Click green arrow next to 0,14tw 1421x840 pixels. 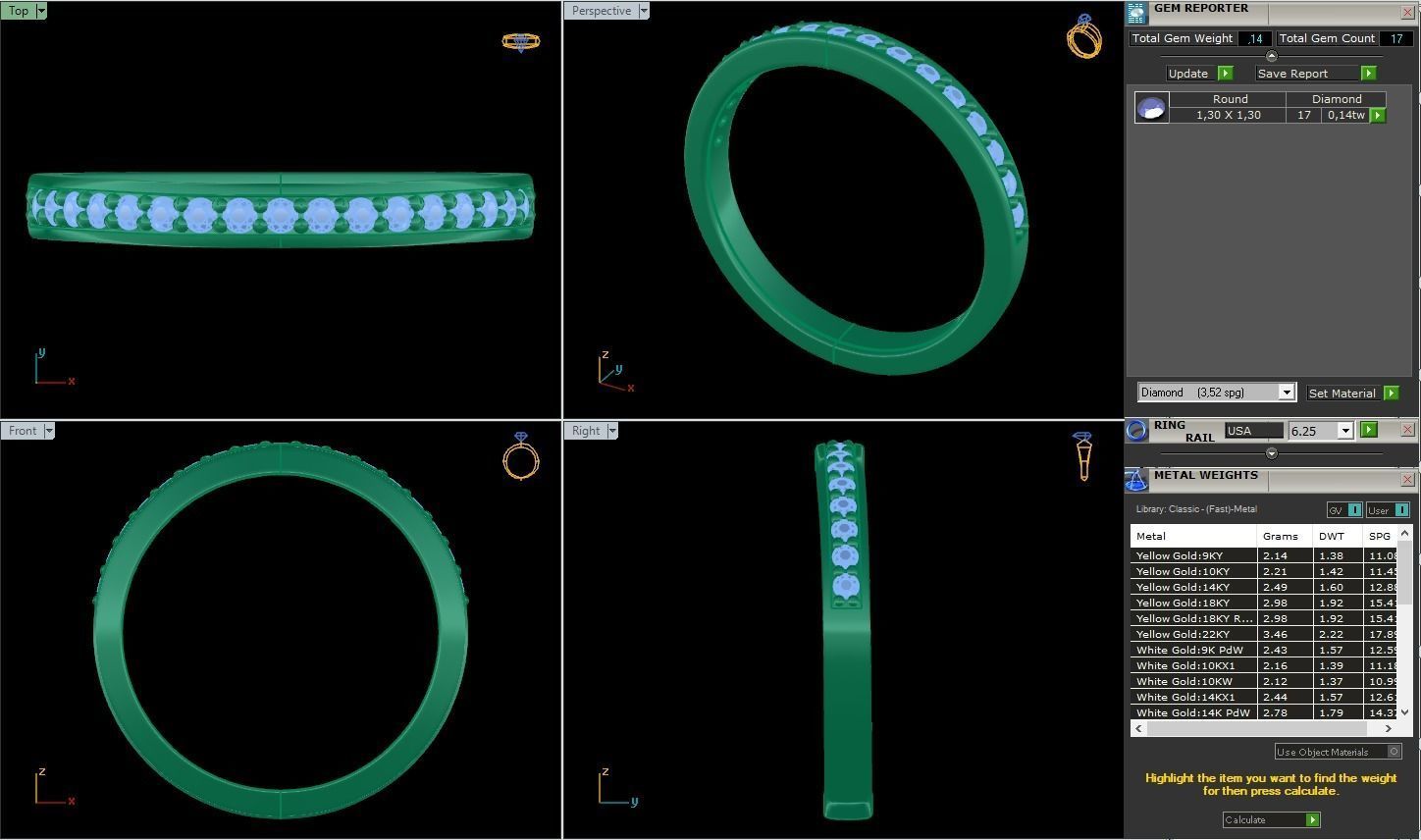coord(1378,115)
